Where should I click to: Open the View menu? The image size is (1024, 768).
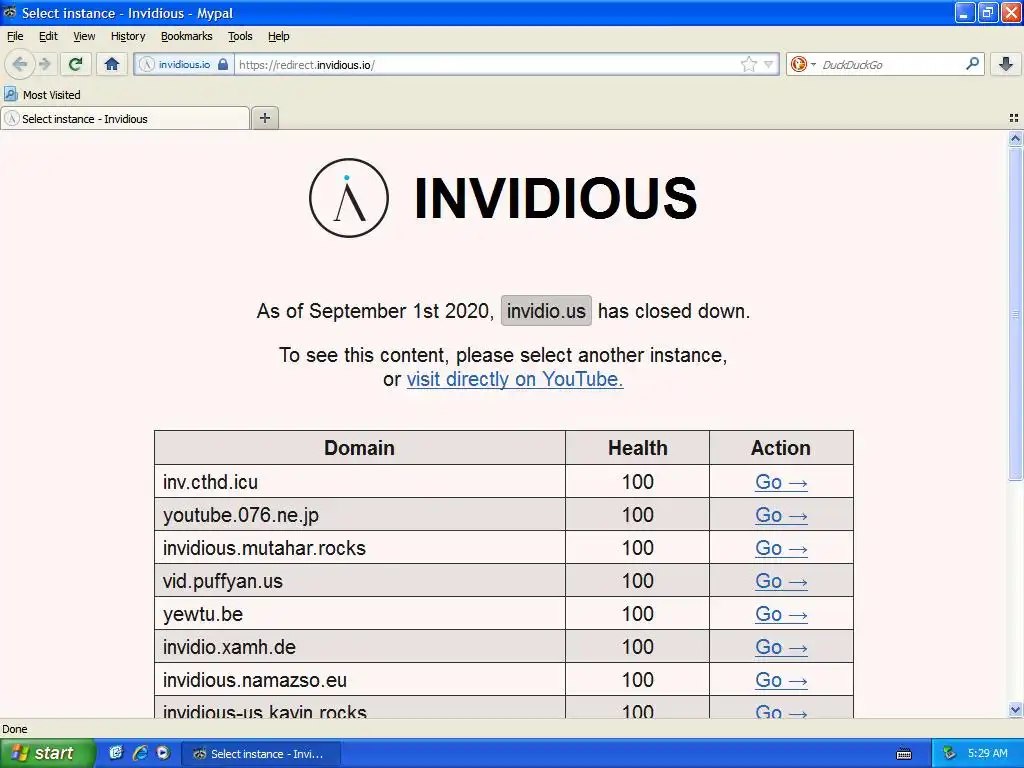pos(84,36)
